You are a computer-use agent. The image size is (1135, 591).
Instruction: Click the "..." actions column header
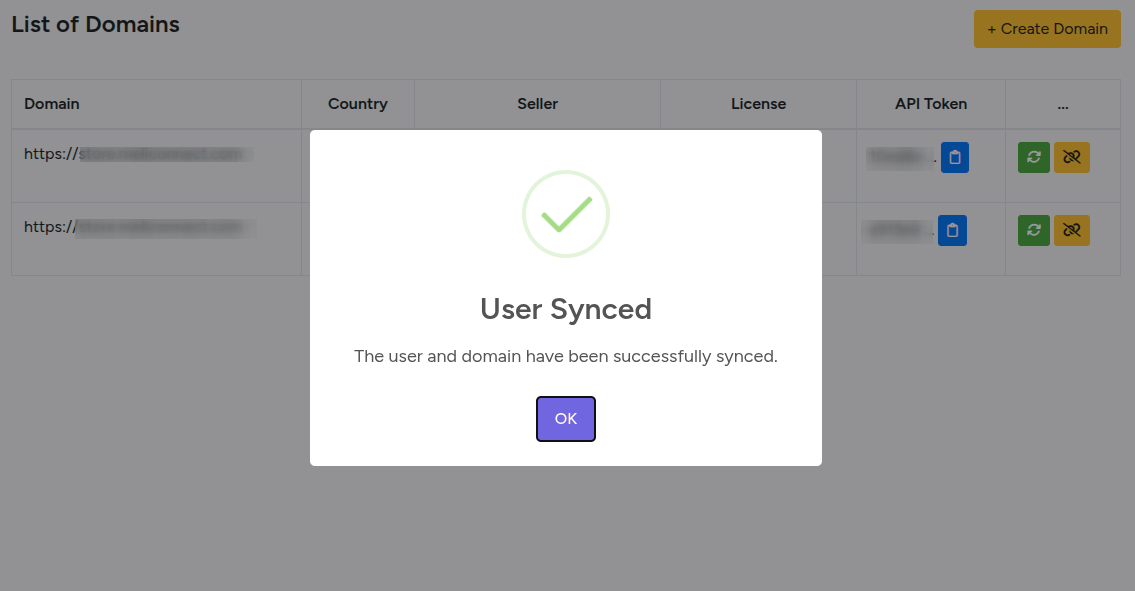pyautogui.click(x=1062, y=104)
